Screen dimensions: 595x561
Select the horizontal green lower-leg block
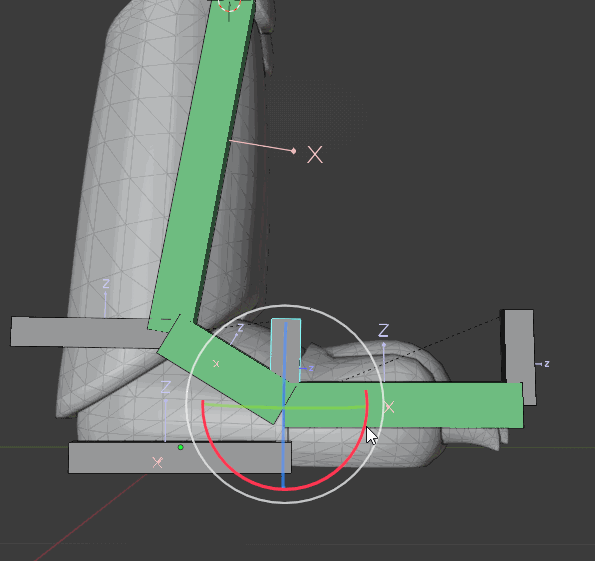point(417,405)
